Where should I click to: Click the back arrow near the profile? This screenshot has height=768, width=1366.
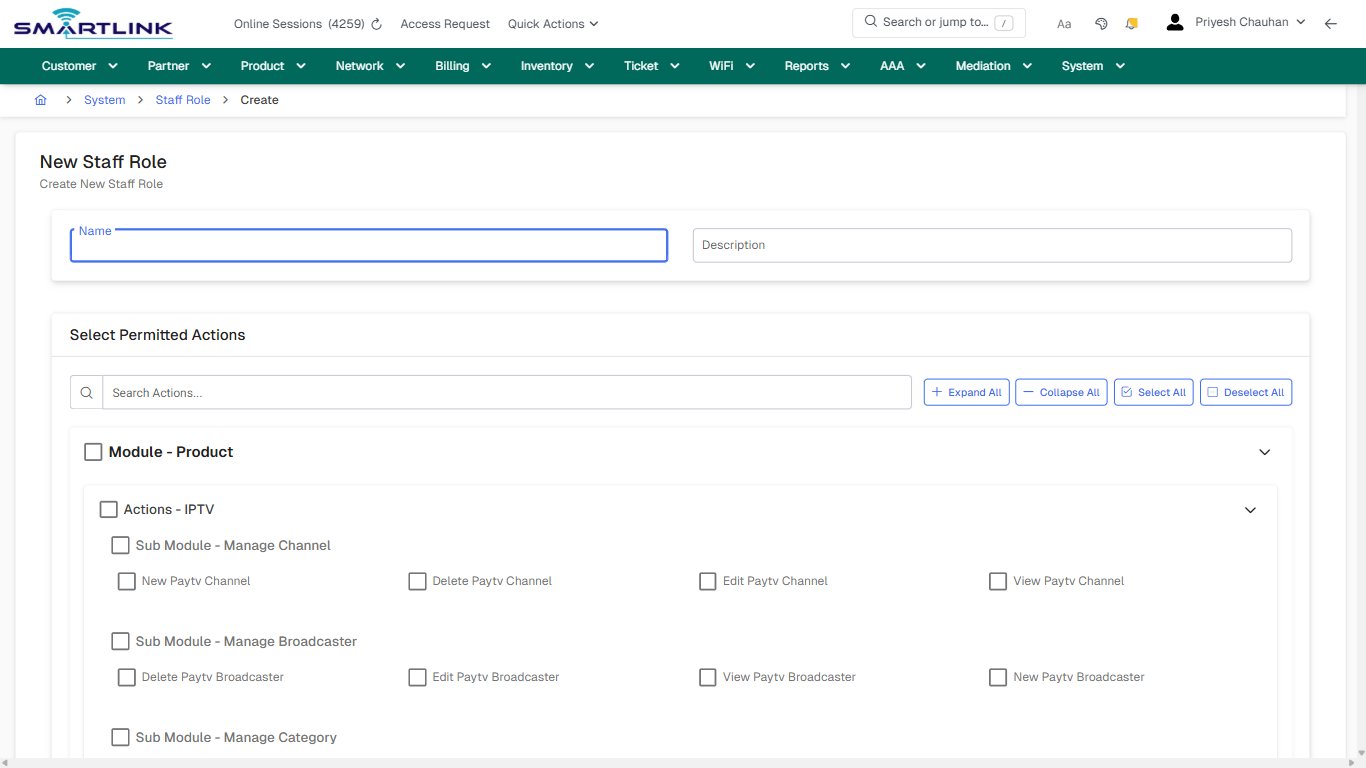(x=1330, y=23)
